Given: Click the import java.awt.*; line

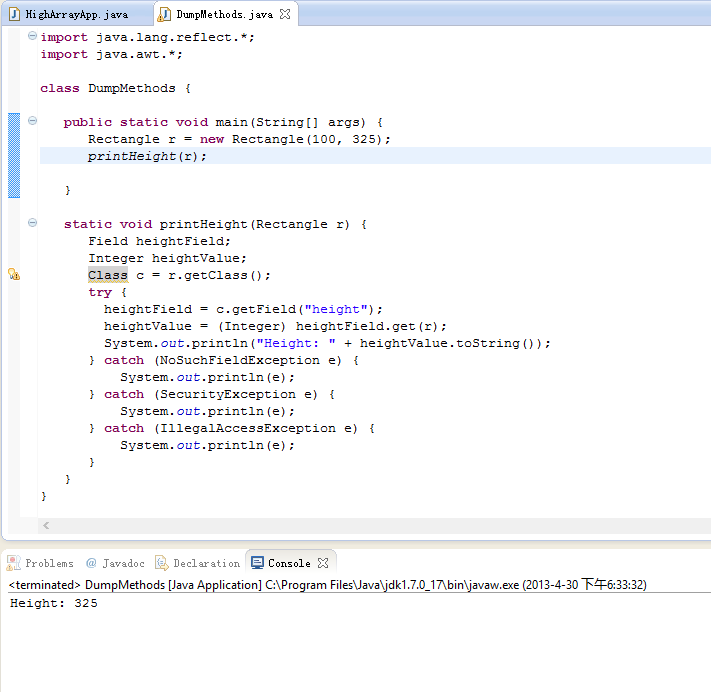Looking at the screenshot, I should [112, 54].
